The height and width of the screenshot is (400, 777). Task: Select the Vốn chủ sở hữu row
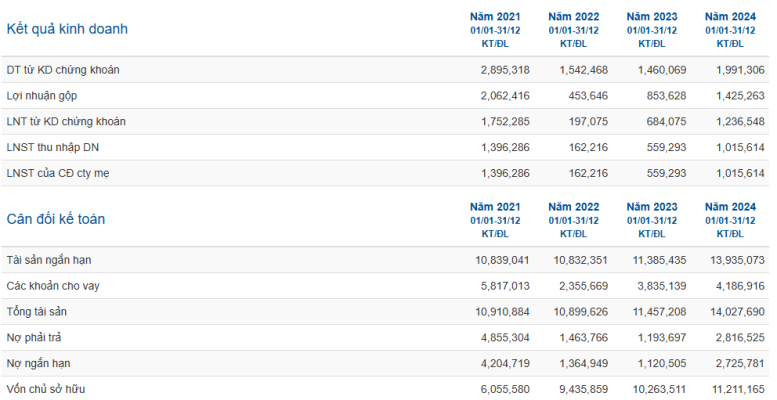point(386,389)
